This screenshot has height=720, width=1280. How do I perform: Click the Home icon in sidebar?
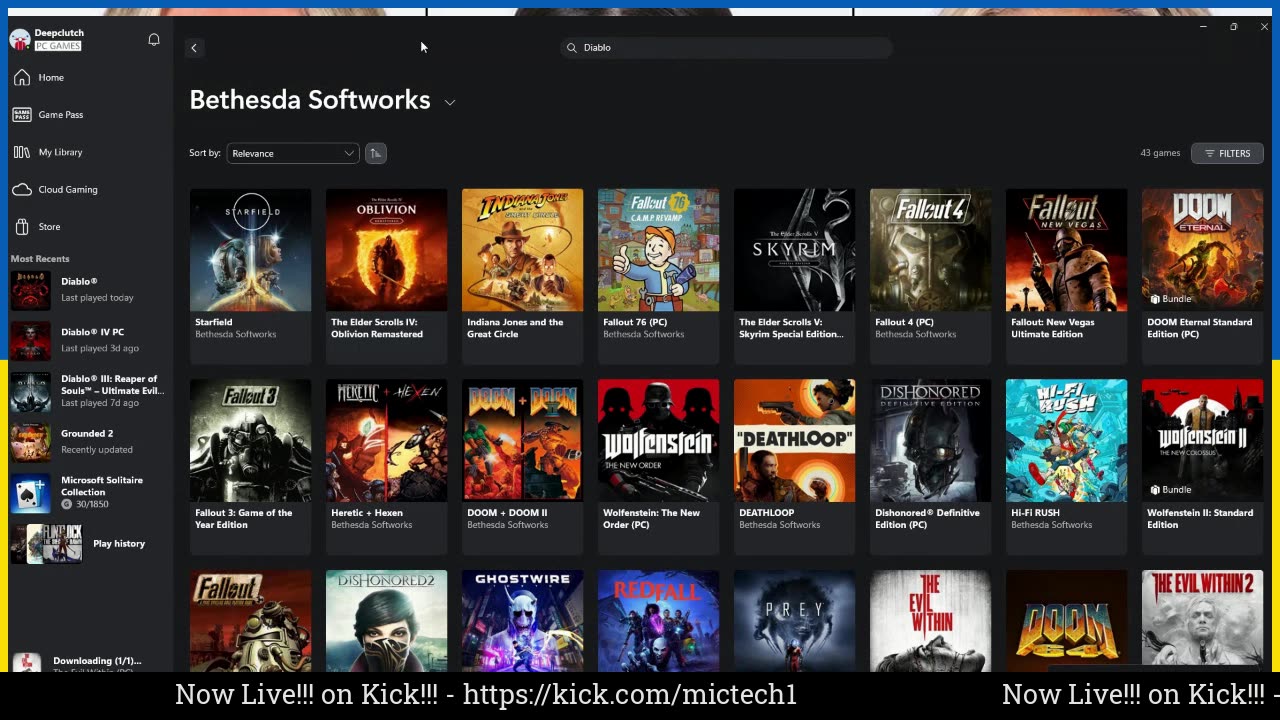pyautogui.click(x=22, y=77)
